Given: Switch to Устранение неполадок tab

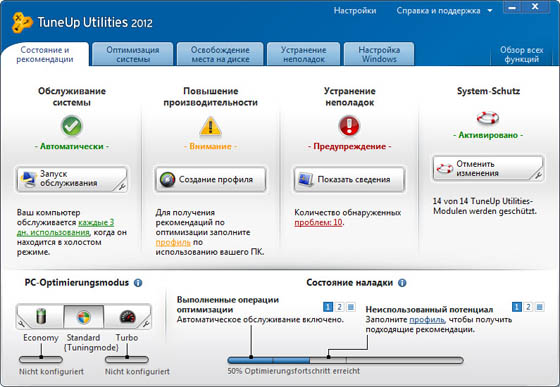Looking at the screenshot, I should (304, 54).
